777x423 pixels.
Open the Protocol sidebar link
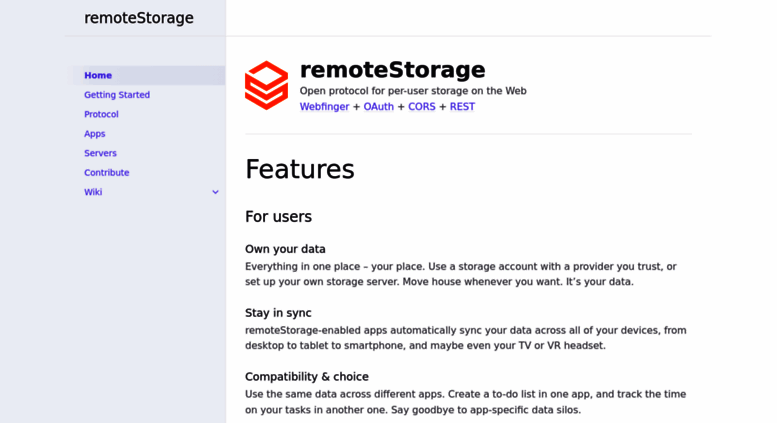[x=101, y=114]
